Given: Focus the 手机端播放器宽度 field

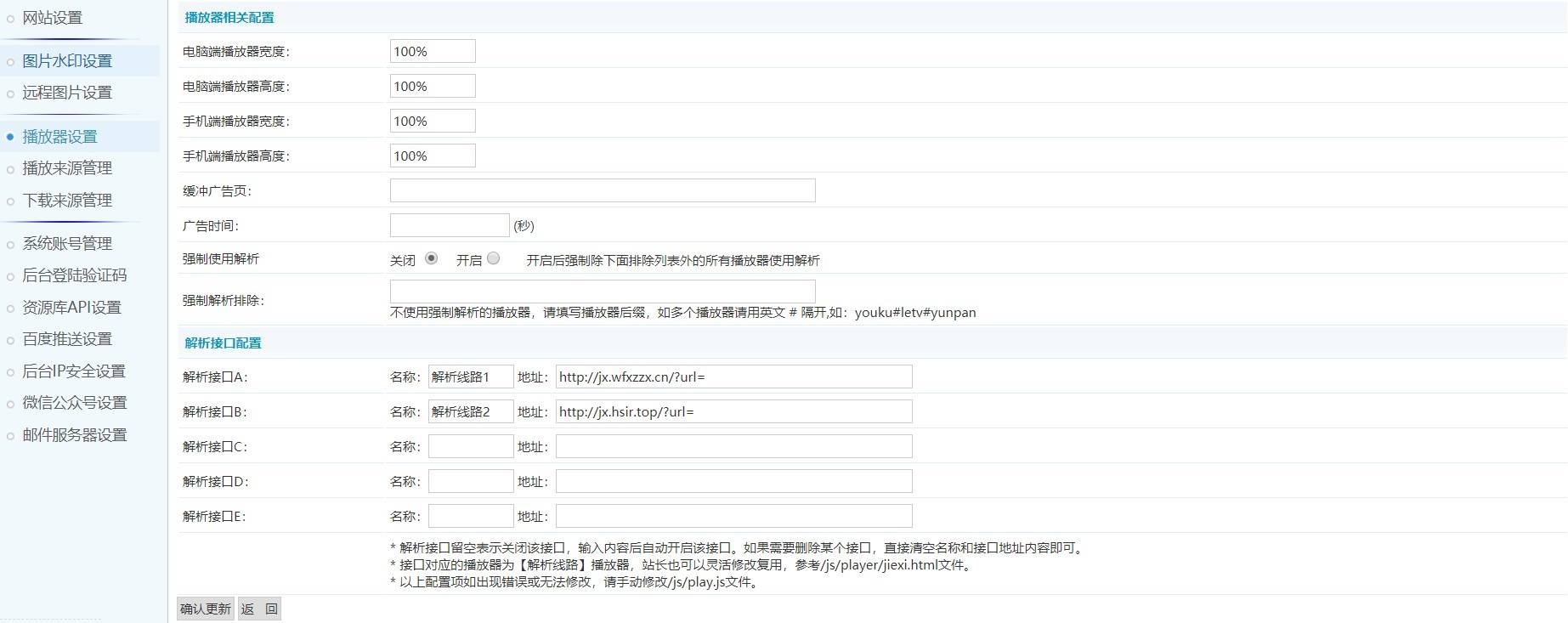Looking at the screenshot, I should point(433,121).
